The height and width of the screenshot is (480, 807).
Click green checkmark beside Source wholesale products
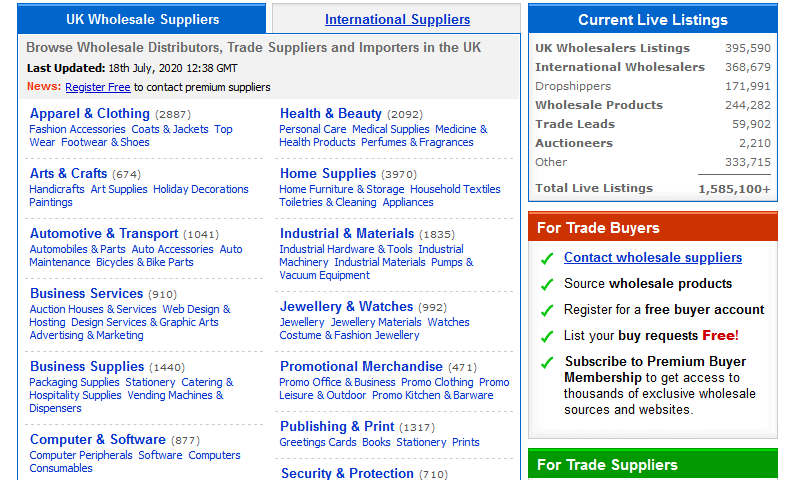[547, 284]
